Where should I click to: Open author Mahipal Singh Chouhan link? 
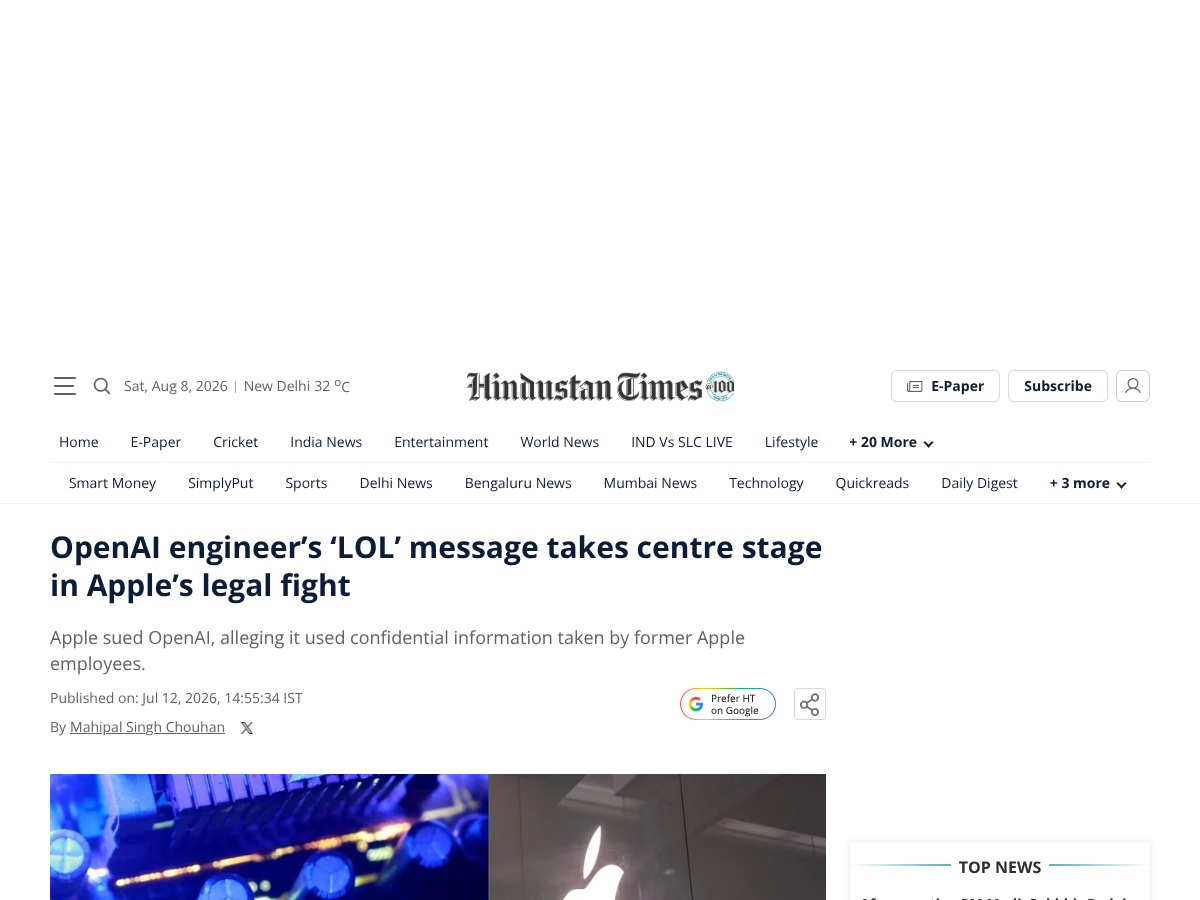click(x=147, y=727)
